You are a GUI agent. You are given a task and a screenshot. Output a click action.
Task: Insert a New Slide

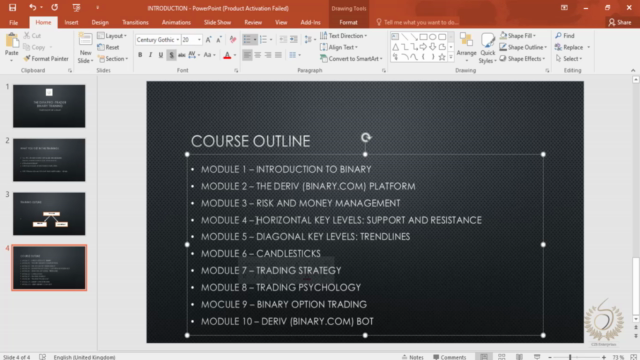(x=85, y=48)
